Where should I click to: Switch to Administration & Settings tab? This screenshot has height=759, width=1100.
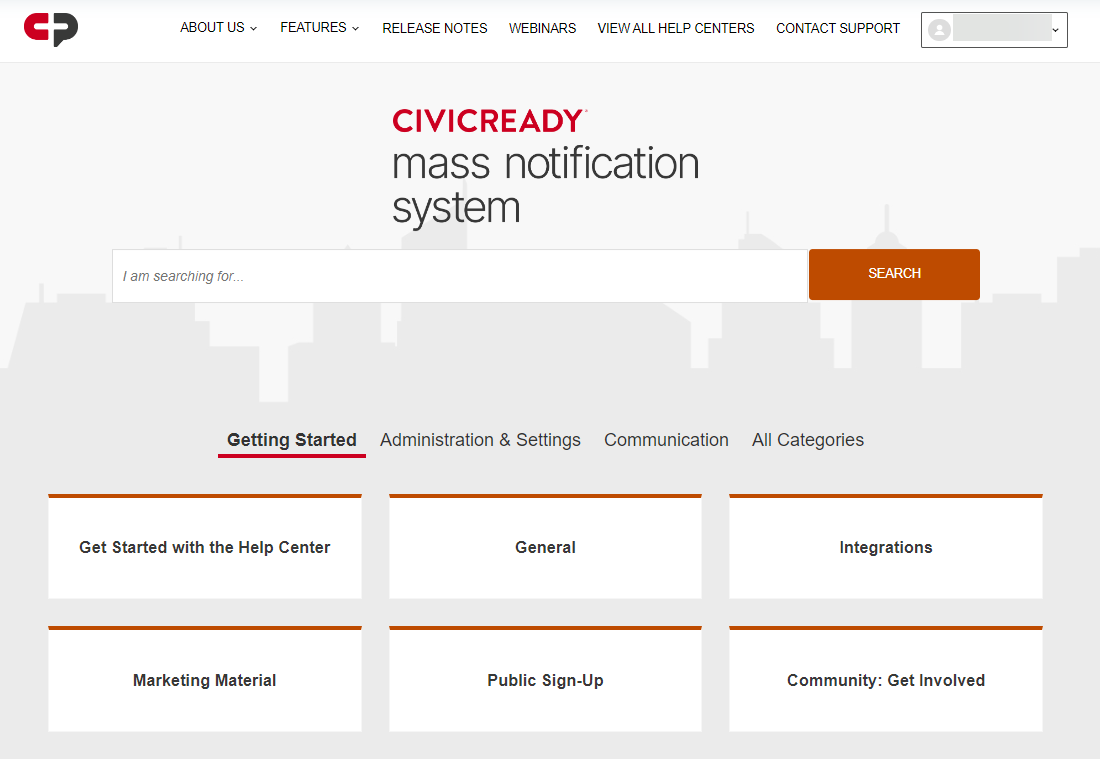(481, 440)
